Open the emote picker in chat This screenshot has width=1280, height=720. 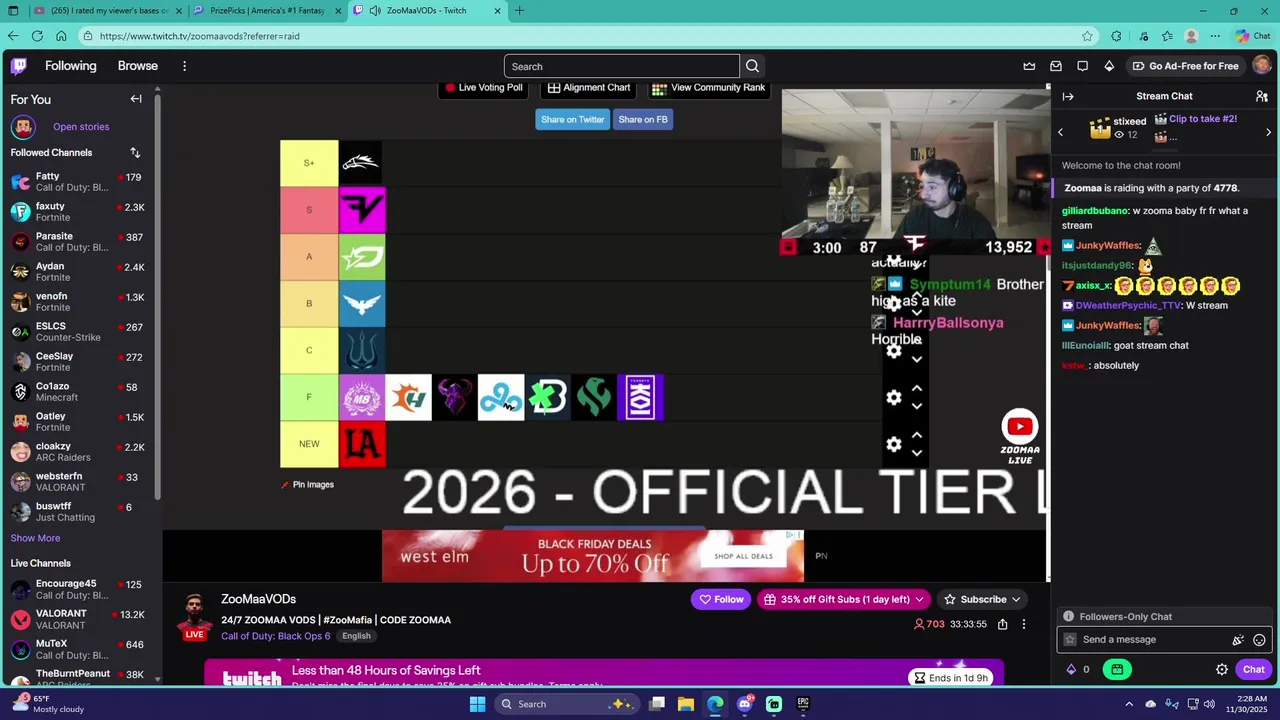click(x=1259, y=640)
